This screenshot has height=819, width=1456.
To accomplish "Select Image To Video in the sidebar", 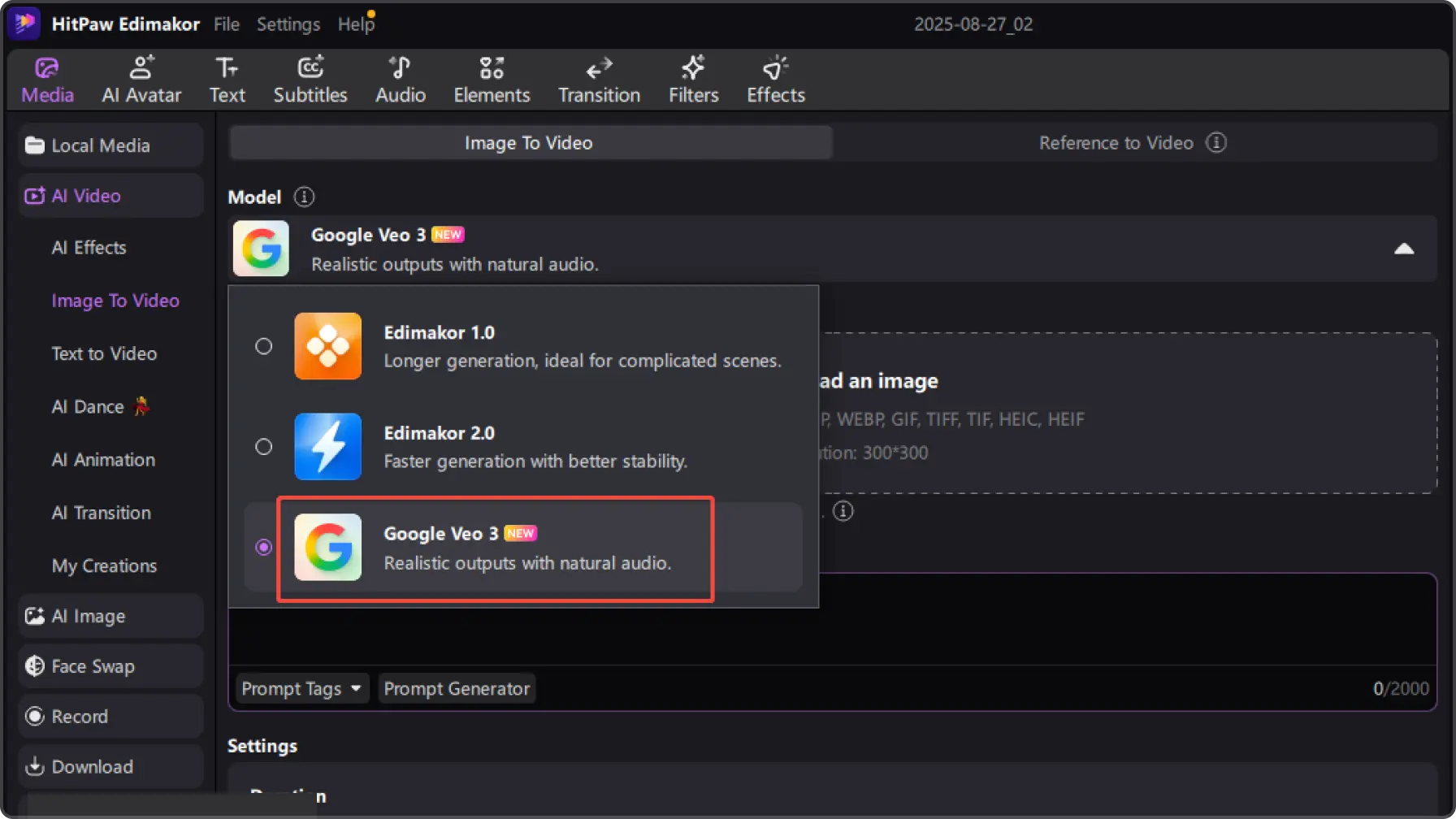I will (x=115, y=301).
